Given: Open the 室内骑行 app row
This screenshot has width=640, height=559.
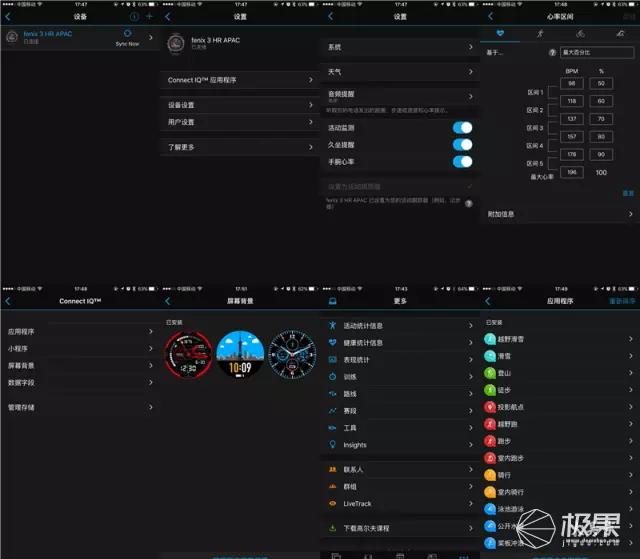Looking at the screenshot, I should click(x=560, y=492).
